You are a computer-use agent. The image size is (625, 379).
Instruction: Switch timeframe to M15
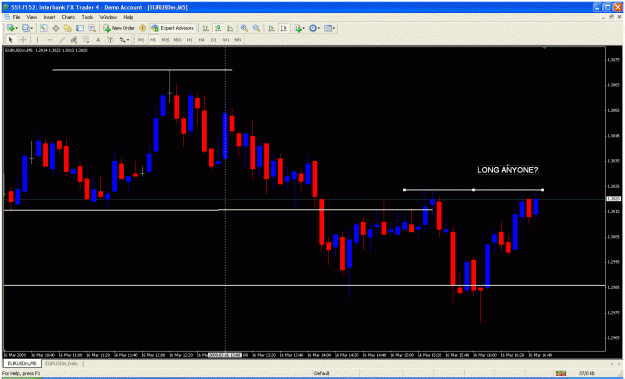(165, 40)
